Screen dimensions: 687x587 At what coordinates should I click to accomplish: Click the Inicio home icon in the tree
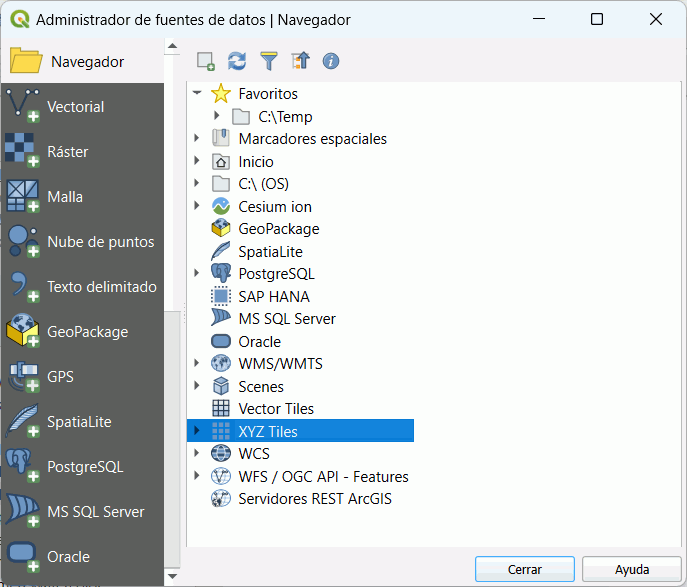(x=221, y=162)
